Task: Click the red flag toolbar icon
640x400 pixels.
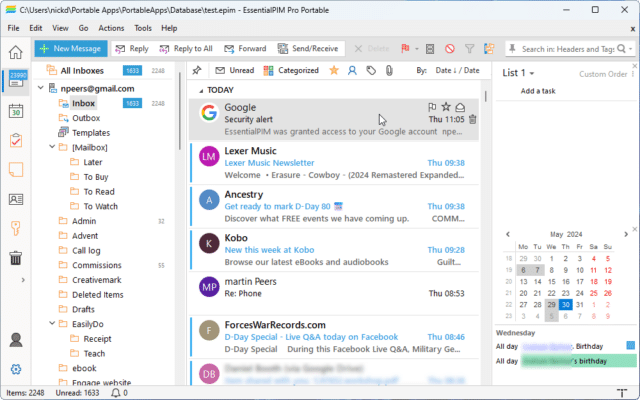Action: [x=405, y=49]
